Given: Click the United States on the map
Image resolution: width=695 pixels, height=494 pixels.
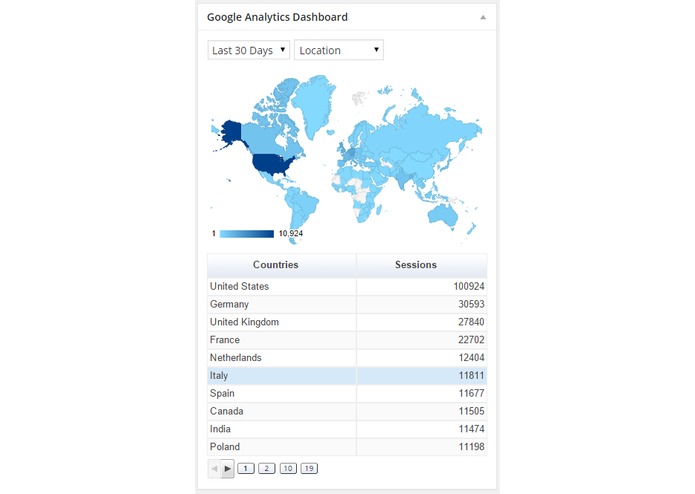Looking at the screenshot, I should (270, 164).
